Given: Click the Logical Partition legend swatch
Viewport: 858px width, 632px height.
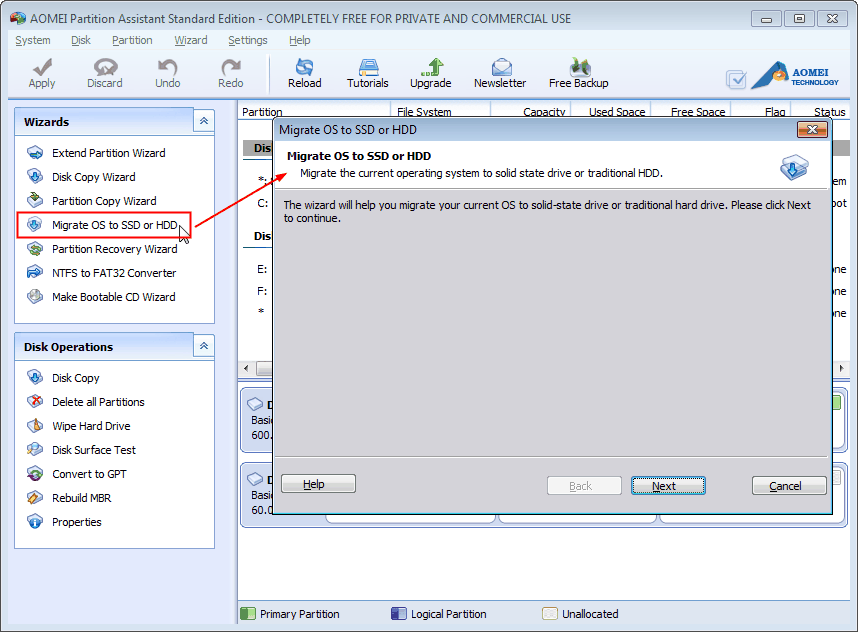Looking at the screenshot, I should [399, 614].
